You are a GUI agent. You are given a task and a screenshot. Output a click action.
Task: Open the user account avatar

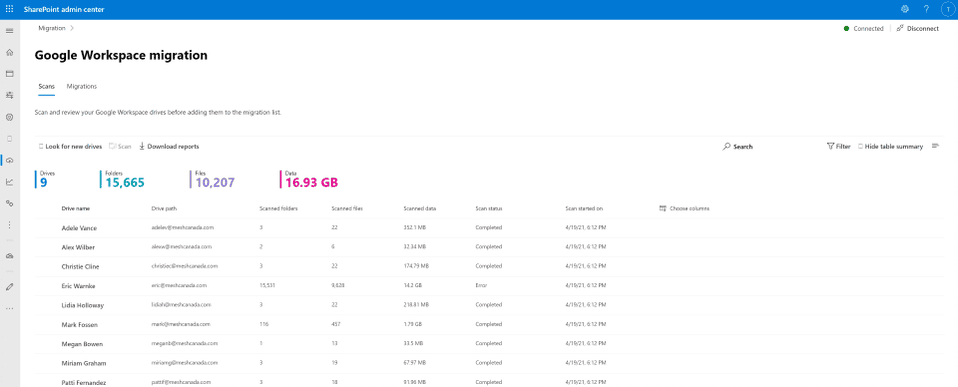point(947,9)
